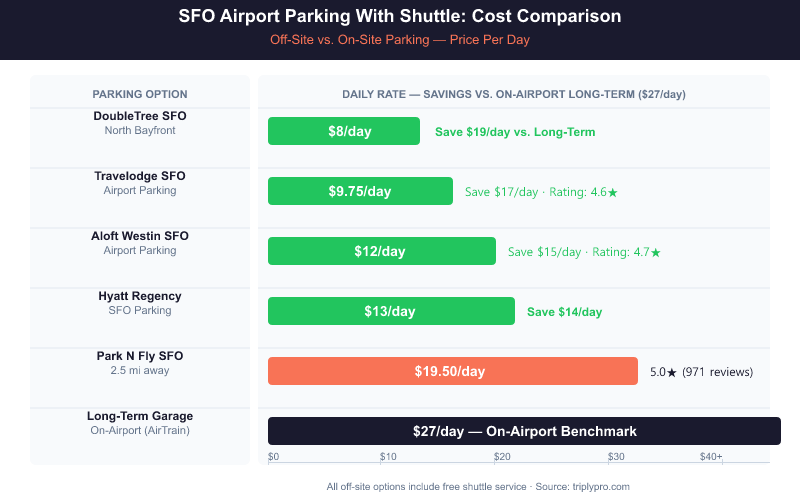The height and width of the screenshot is (500, 800).
Task: Click the DAILY RATE column header
Action: tap(513, 94)
